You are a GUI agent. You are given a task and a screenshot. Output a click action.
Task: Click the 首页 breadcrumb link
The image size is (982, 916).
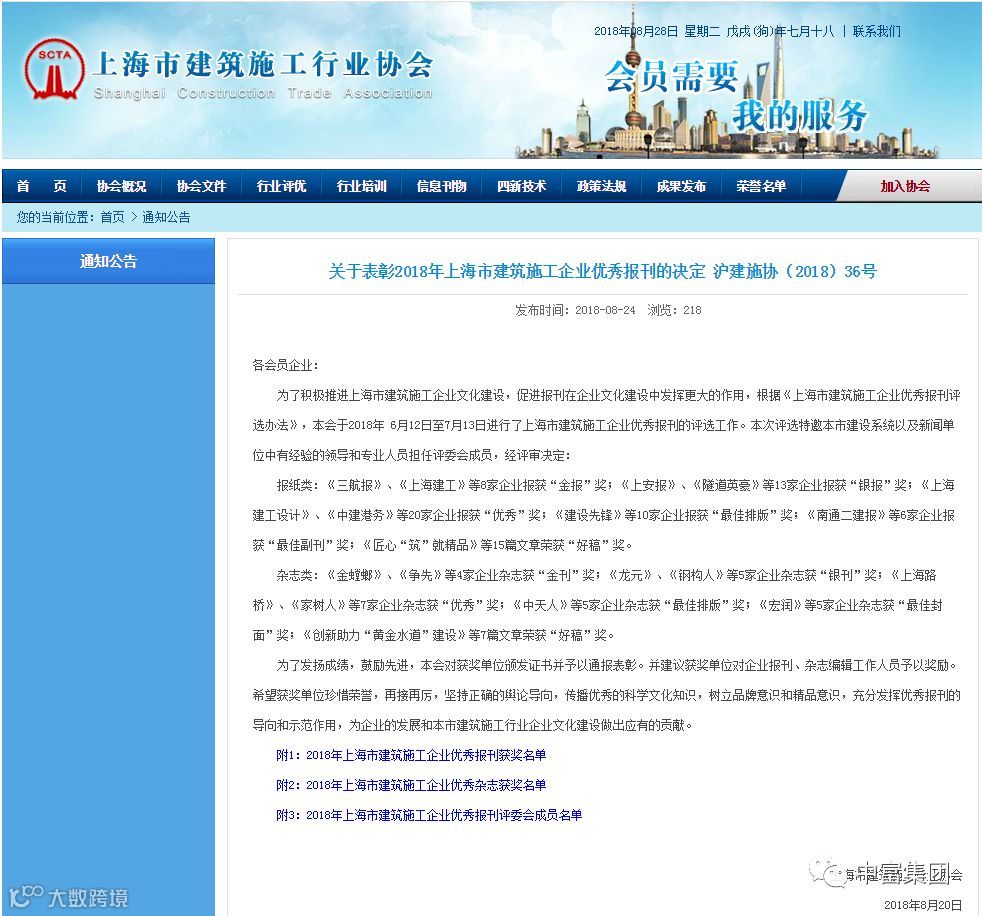pos(113,217)
